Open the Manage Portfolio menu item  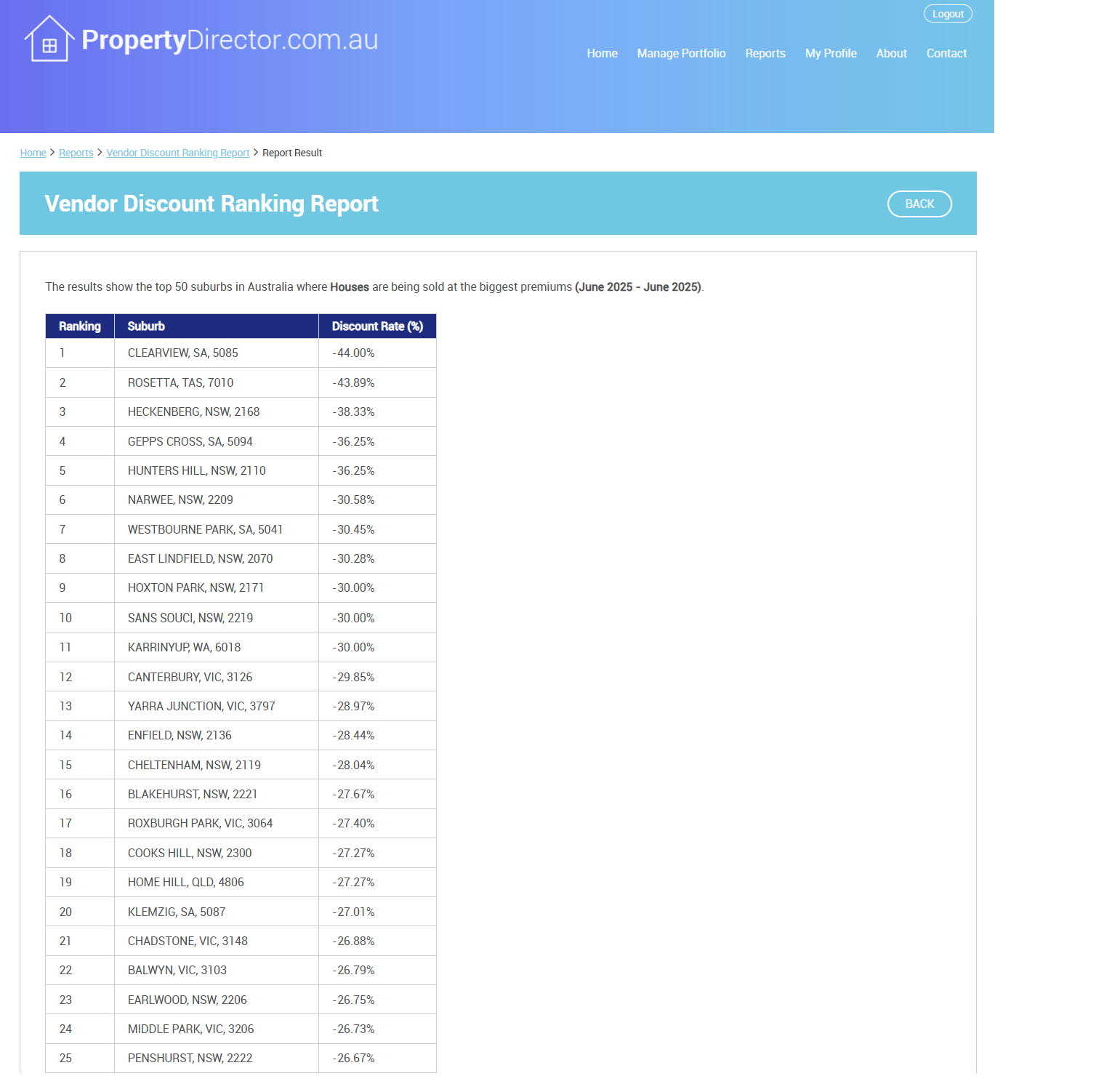tap(681, 53)
